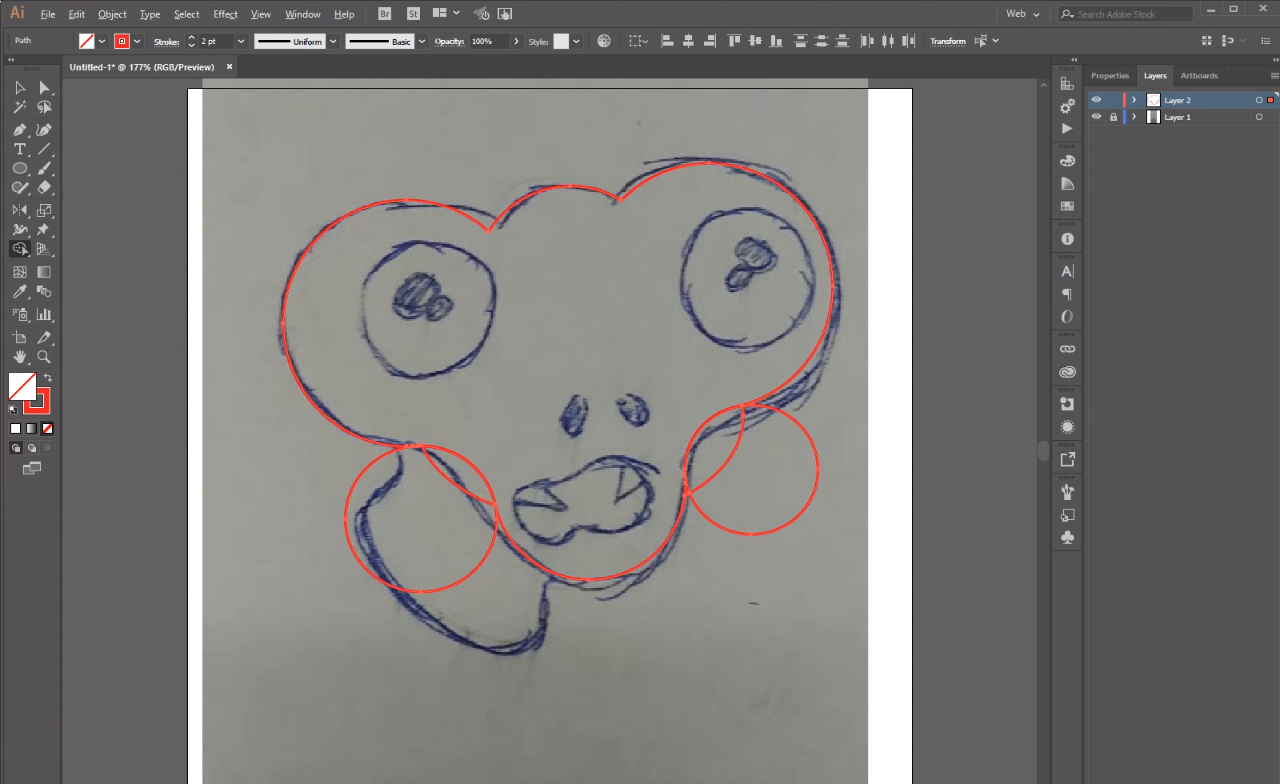Screen dimensions: 1280x784
Task: Select the Ellipse tool
Action: pos(20,169)
